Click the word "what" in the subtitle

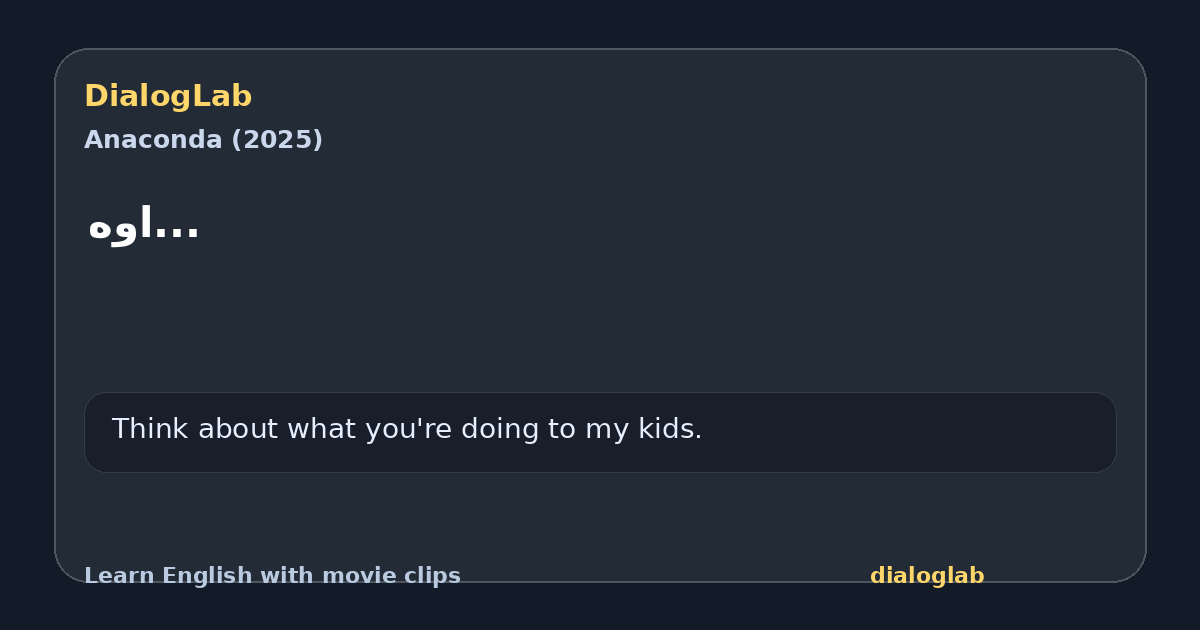pos(319,429)
